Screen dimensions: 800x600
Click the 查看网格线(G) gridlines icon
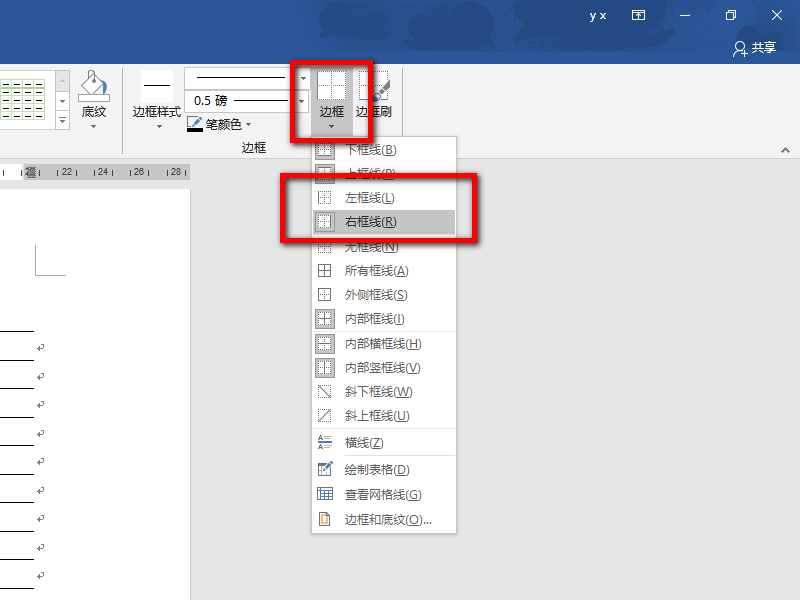pyautogui.click(x=324, y=494)
